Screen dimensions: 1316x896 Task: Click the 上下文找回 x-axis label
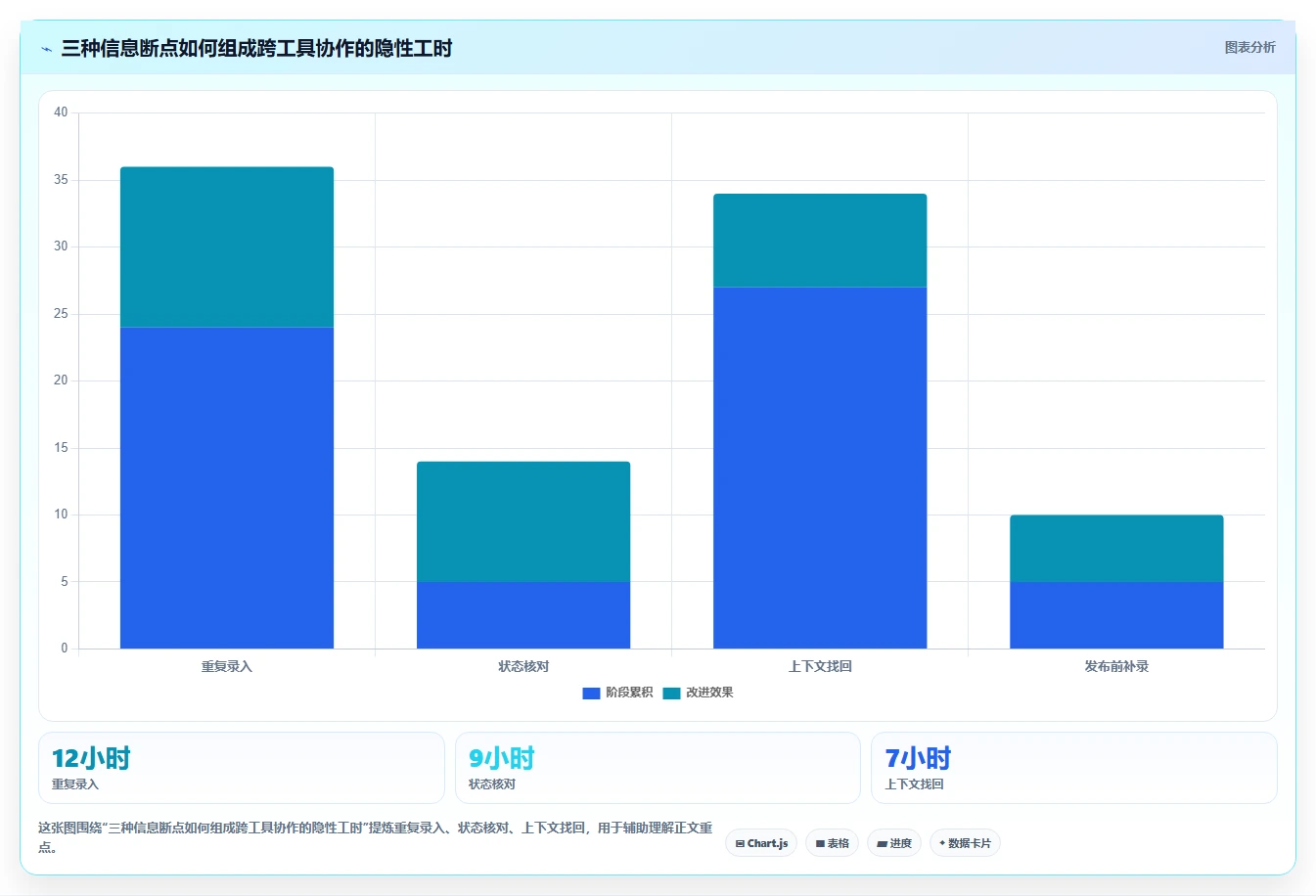coord(820,666)
